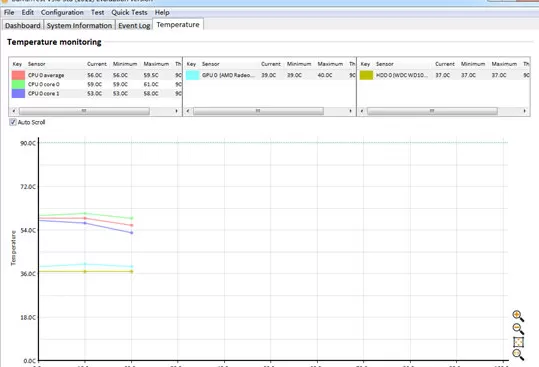Click the GPU sensor list right scroll arrow
Viewport: 539px width, 367px height.
coord(351,111)
